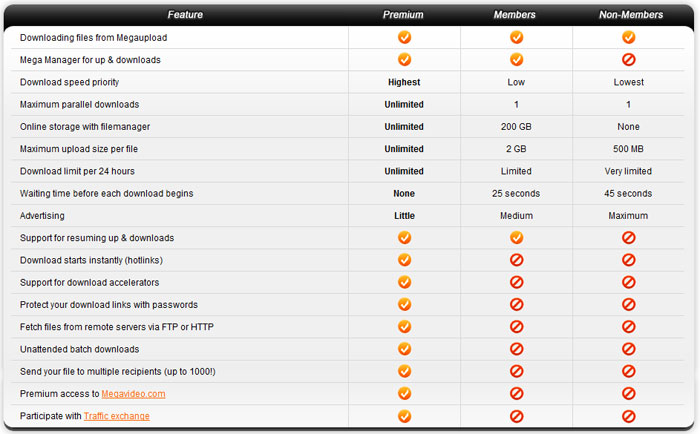Click Members checkmark for Support for resuming
This screenshot has width=700, height=434.
pyautogui.click(x=517, y=238)
